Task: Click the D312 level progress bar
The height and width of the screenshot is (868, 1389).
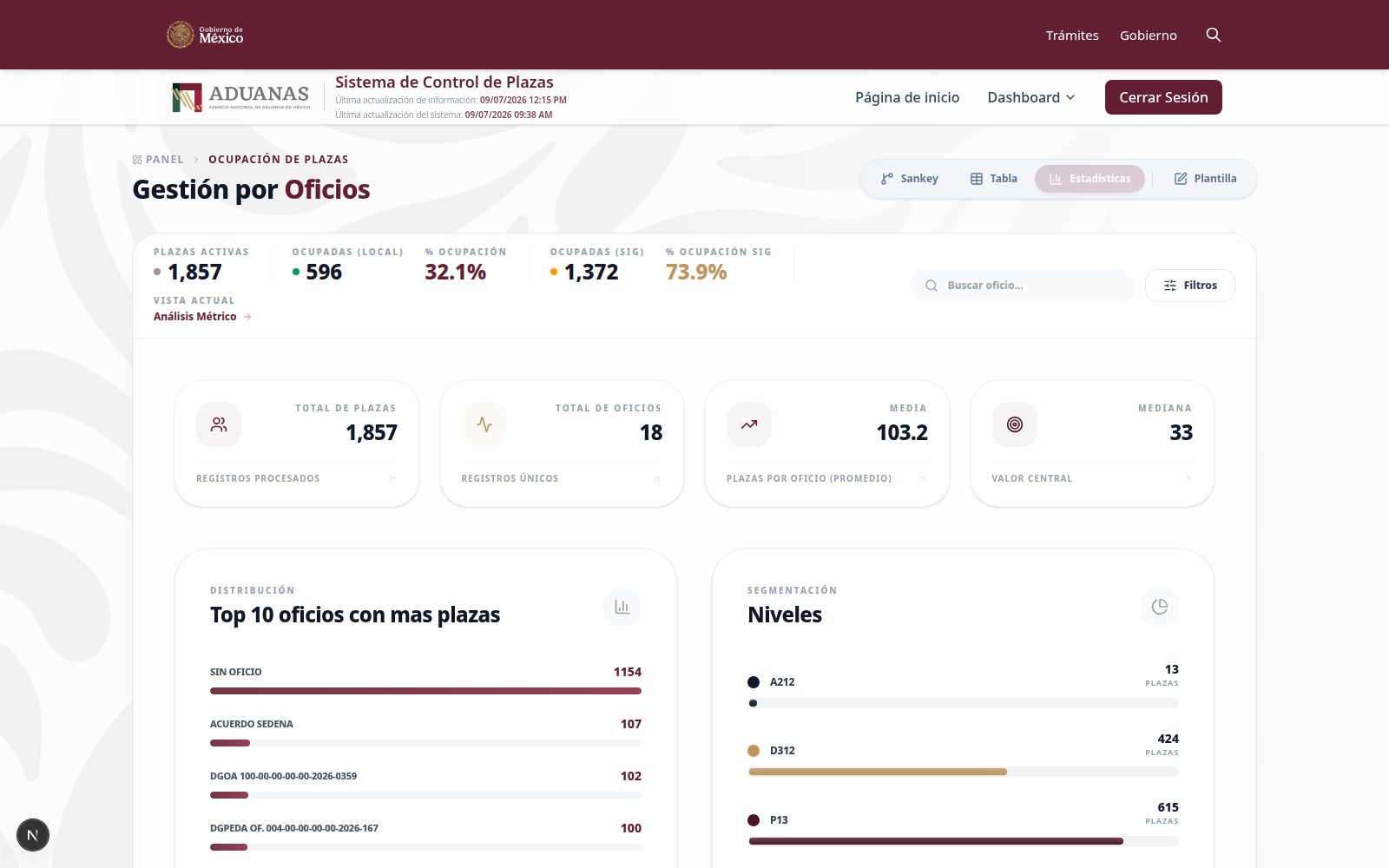Action: (964, 772)
